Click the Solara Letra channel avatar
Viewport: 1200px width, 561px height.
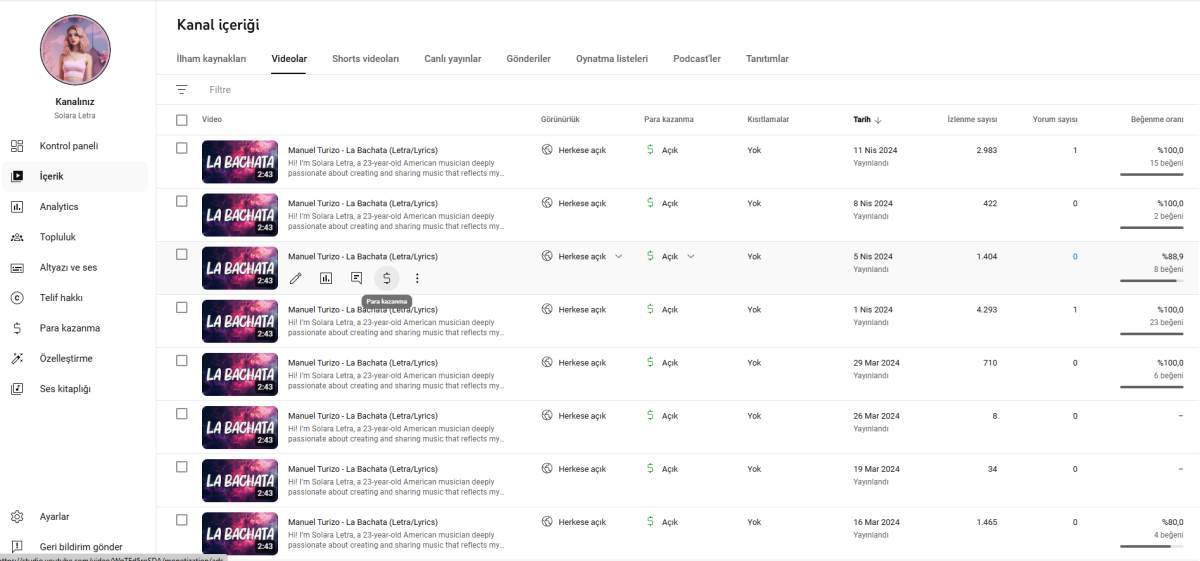[x=75, y=50]
